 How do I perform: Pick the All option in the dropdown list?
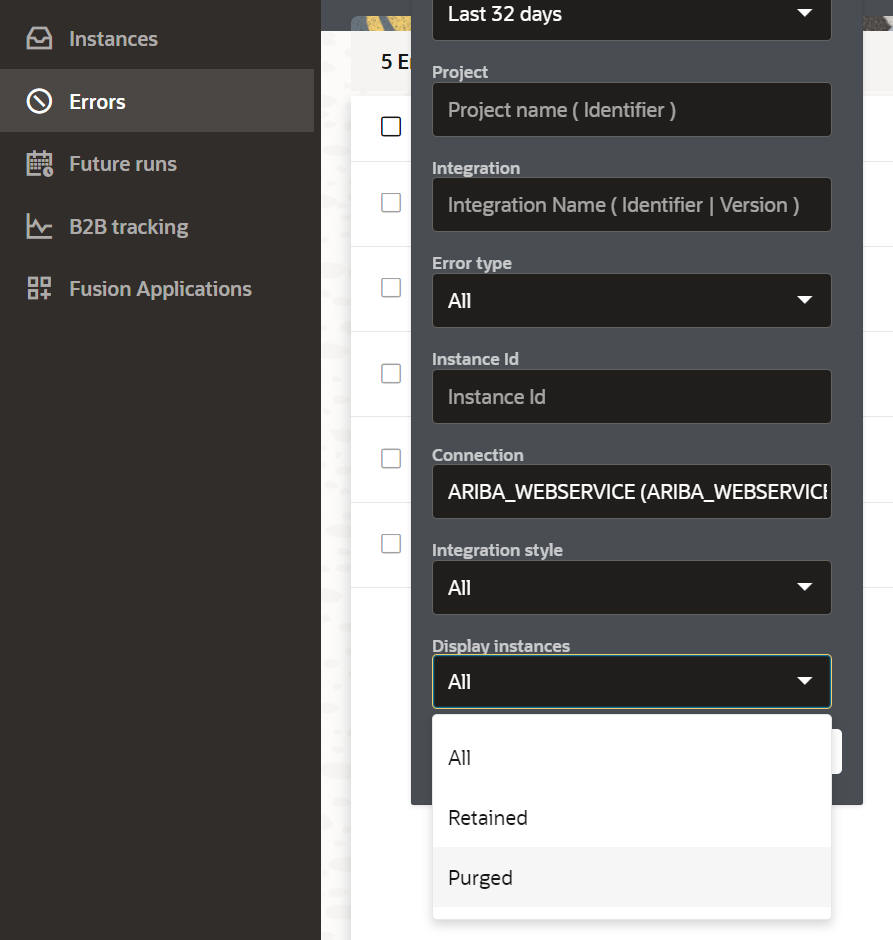(x=460, y=757)
